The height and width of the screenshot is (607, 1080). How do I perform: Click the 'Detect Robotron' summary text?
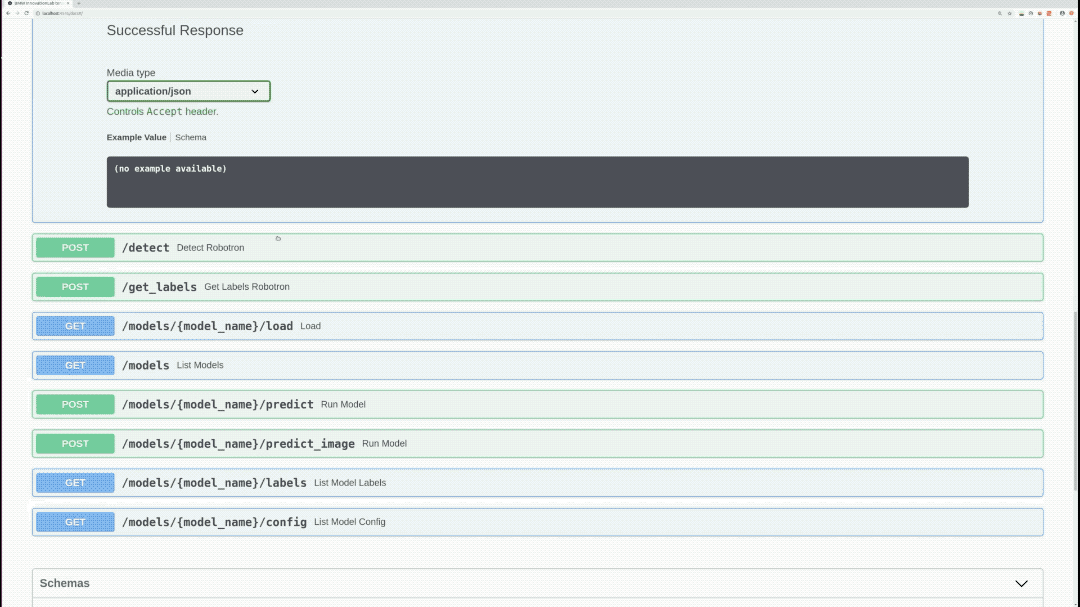coord(210,247)
